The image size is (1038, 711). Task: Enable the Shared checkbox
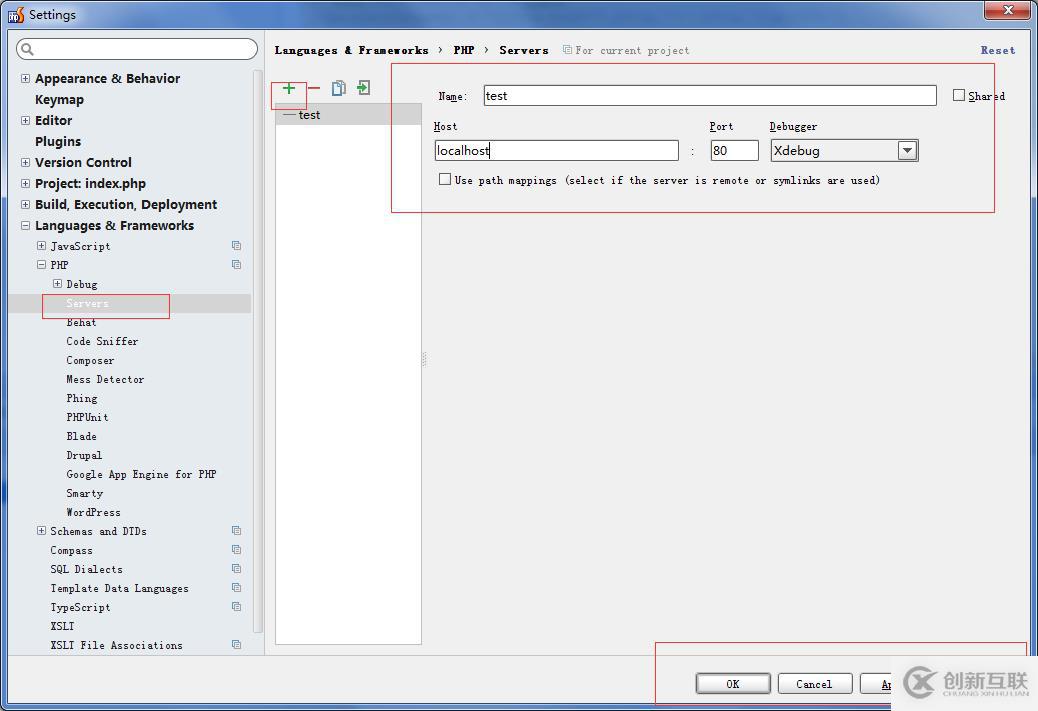(x=959, y=96)
